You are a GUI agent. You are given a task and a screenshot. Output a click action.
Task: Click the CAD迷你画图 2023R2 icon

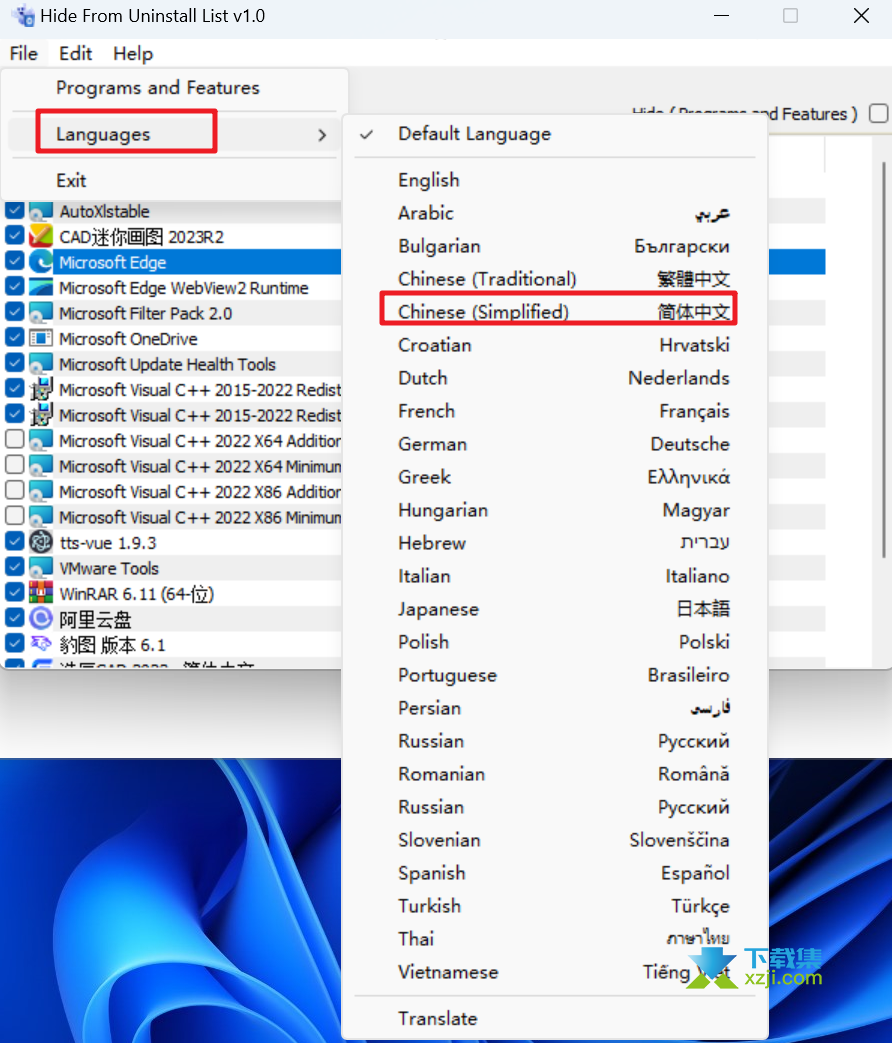[x=41, y=236]
